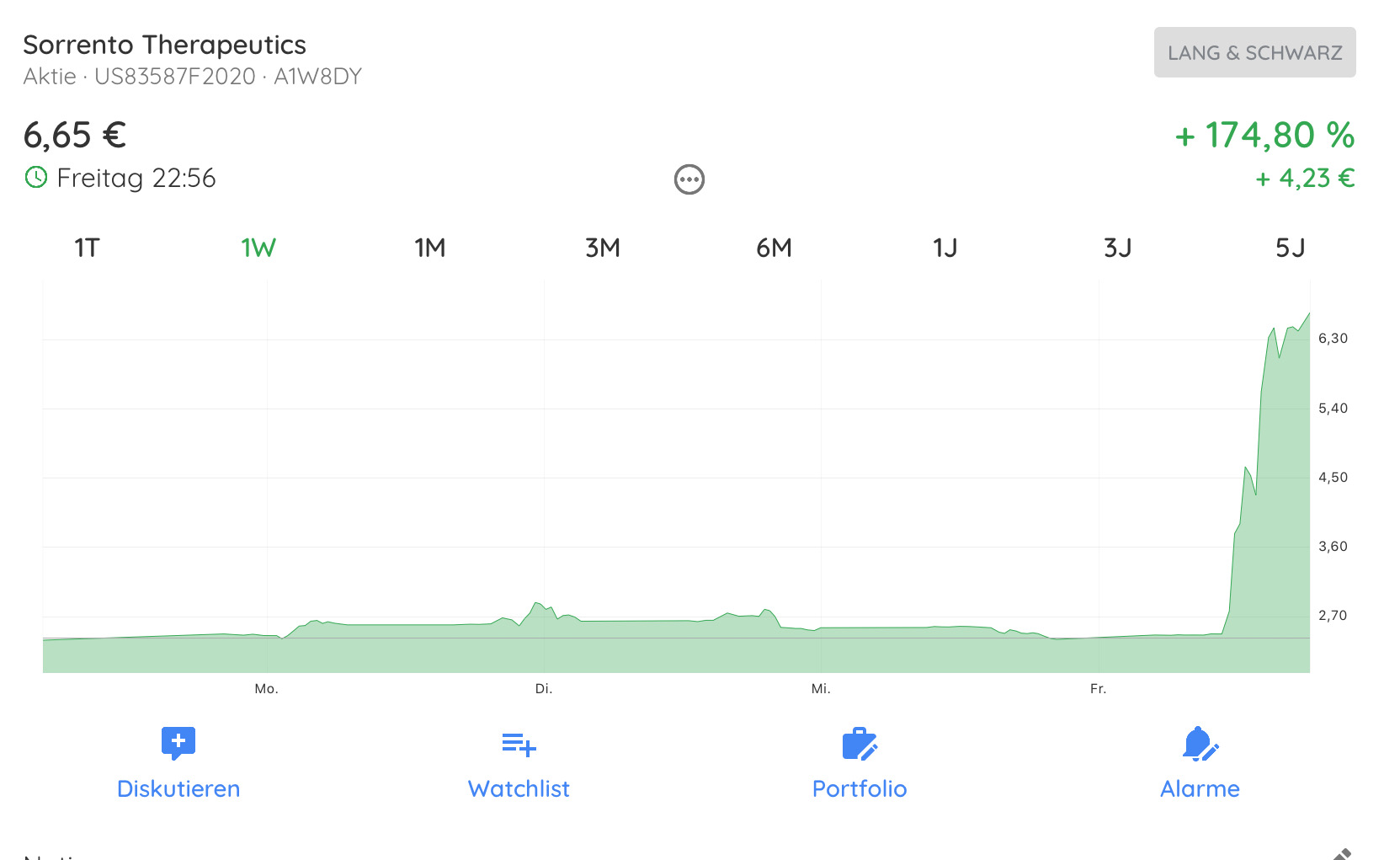The height and width of the screenshot is (860, 1400).
Task: Tap the Portfolio briefcase icon
Action: 860,744
